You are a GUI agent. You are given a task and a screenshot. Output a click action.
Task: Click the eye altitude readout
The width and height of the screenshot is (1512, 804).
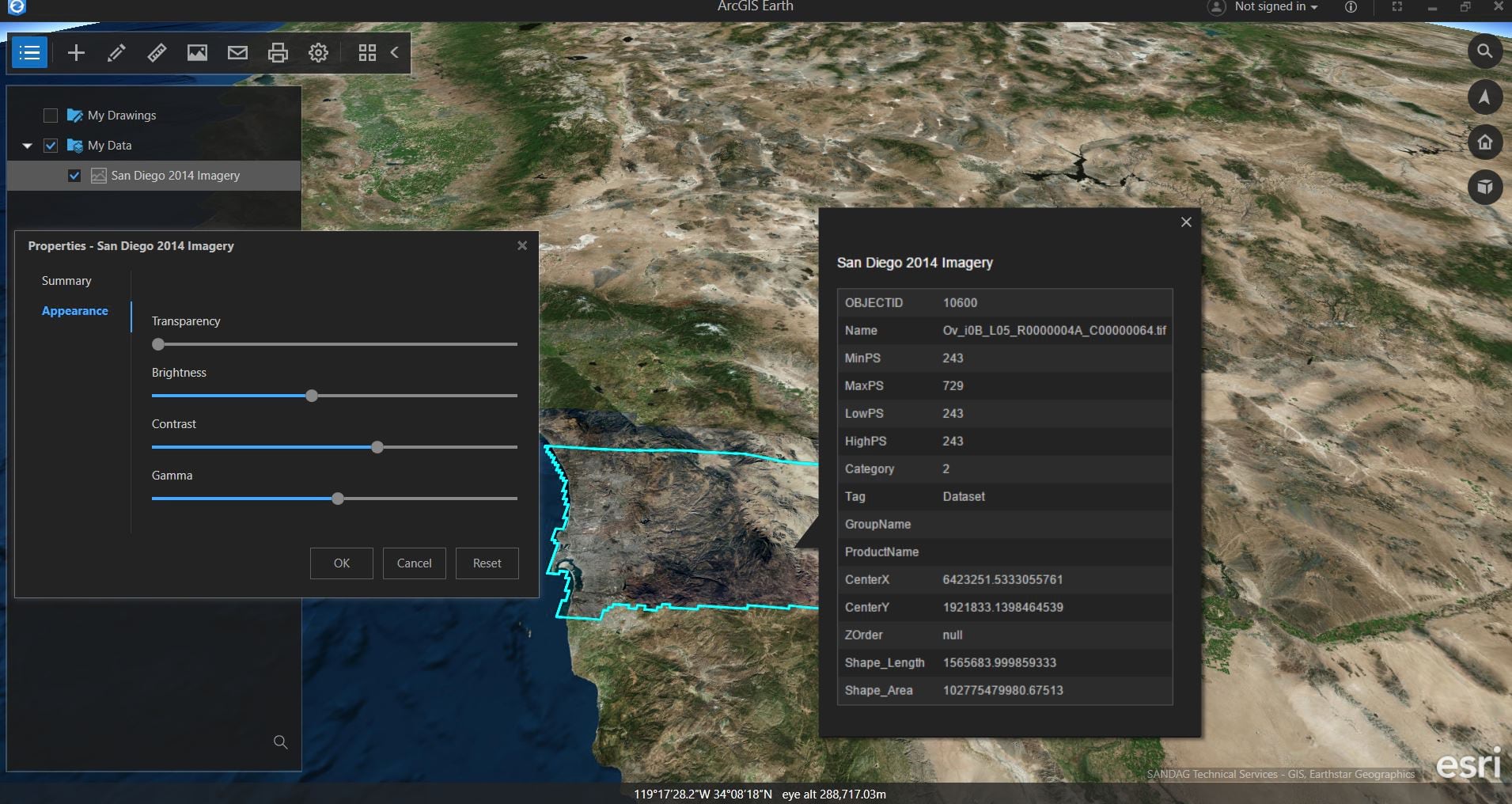point(834,795)
